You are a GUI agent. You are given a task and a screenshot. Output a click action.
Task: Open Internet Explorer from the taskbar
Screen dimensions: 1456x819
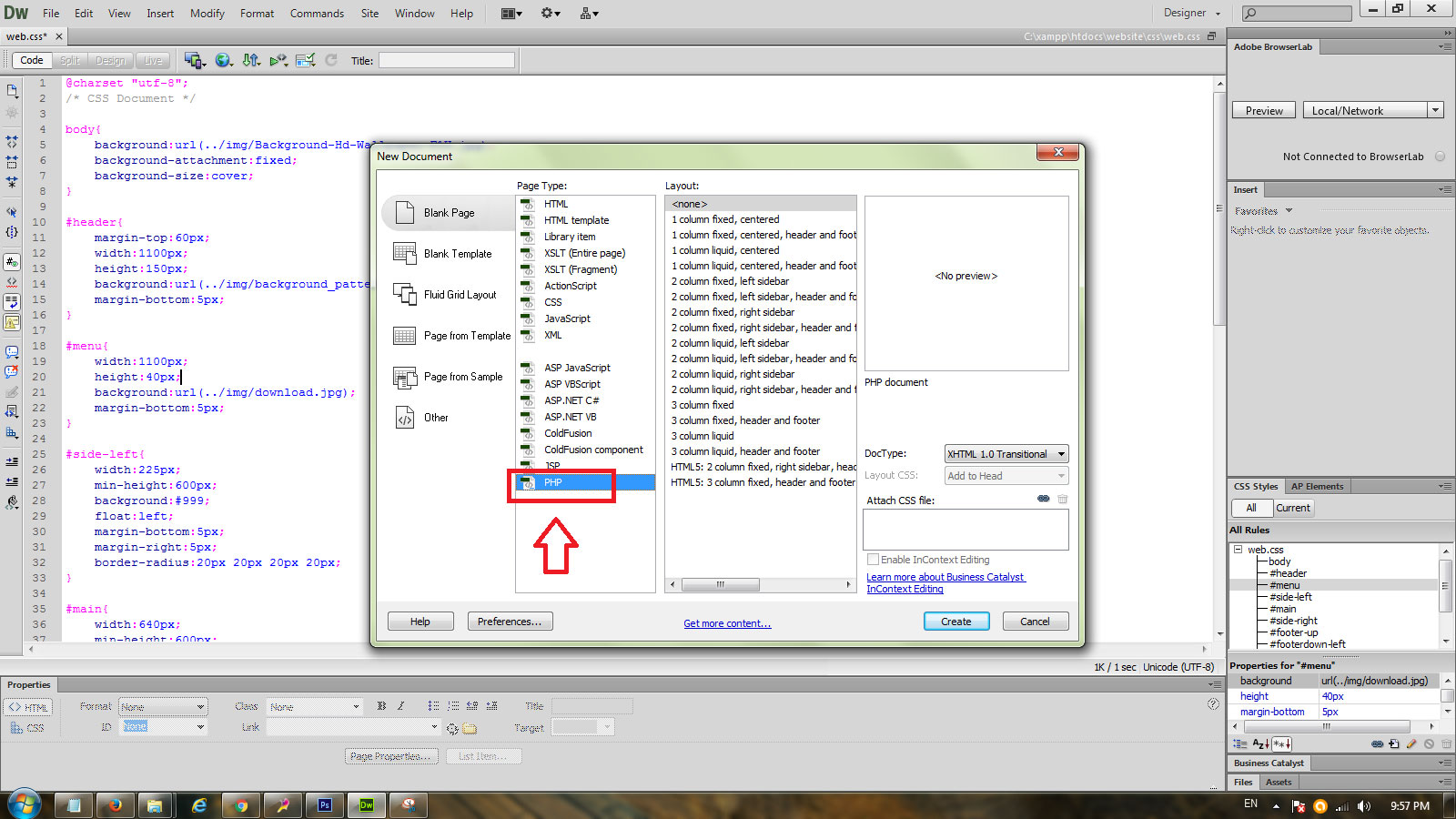tap(199, 805)
